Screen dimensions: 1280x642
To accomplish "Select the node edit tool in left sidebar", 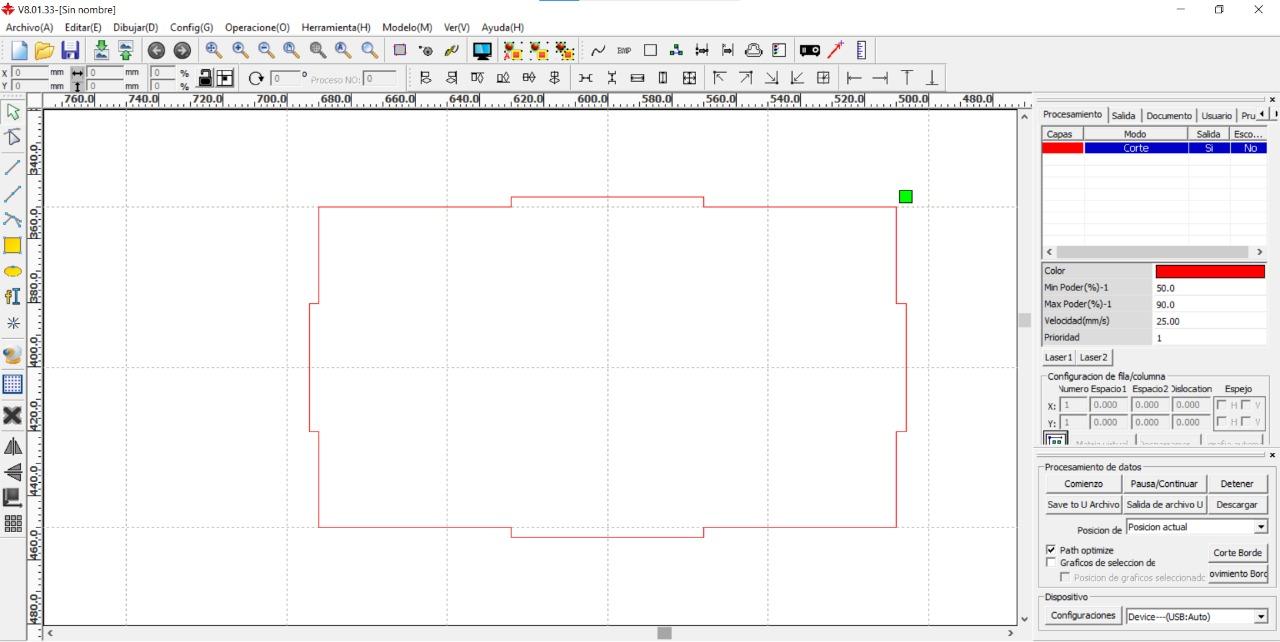I will point(13,137).
